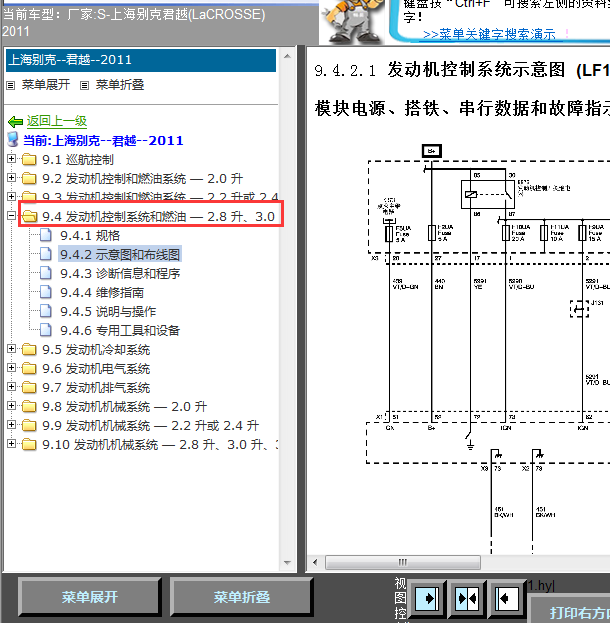
Task: Select 9.1 巡航控制 label
Action: (78, 160)
